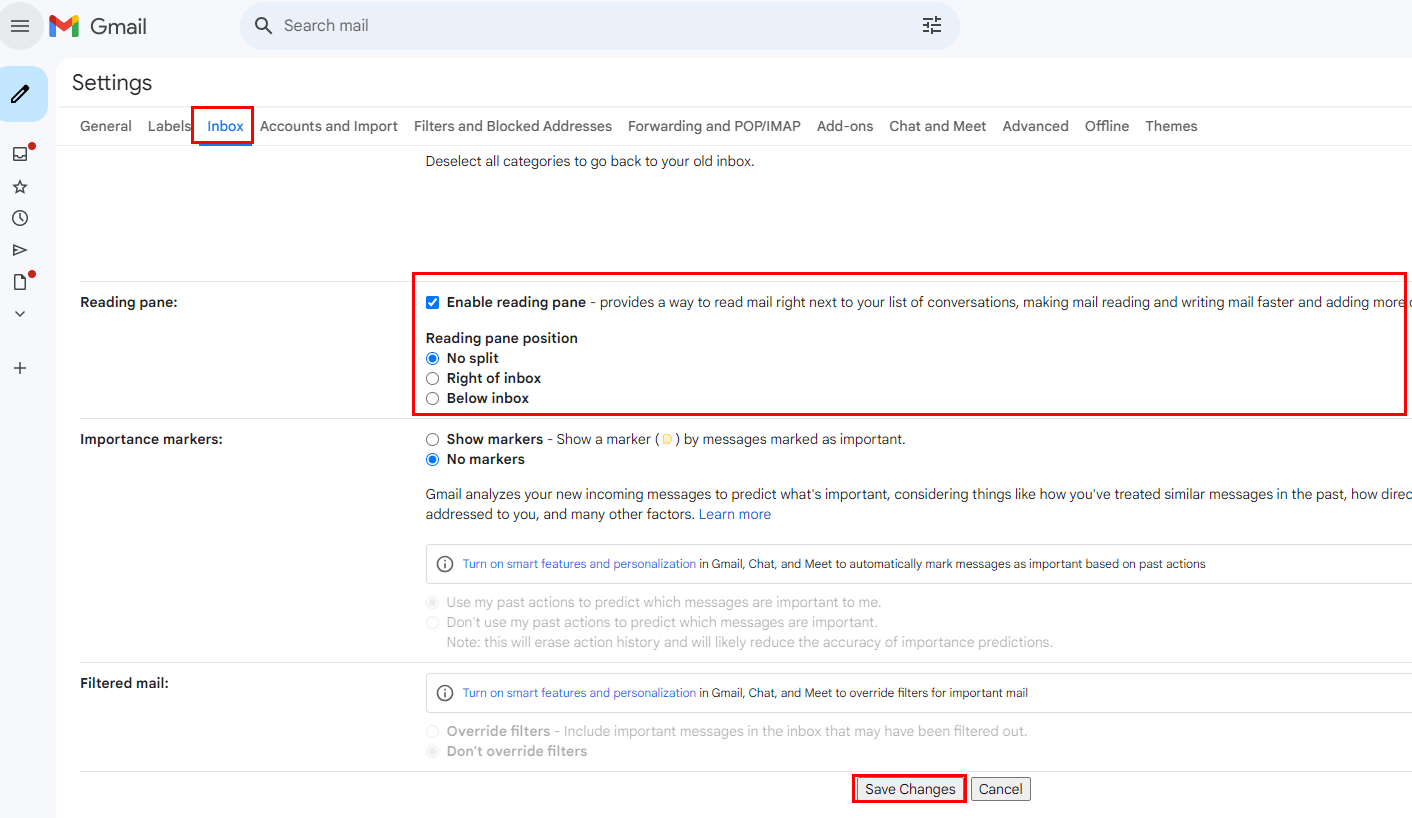Open Drafts document icon in sidebar
The width and height of the screenshot is (1412, 818).
tap(19, 282)
